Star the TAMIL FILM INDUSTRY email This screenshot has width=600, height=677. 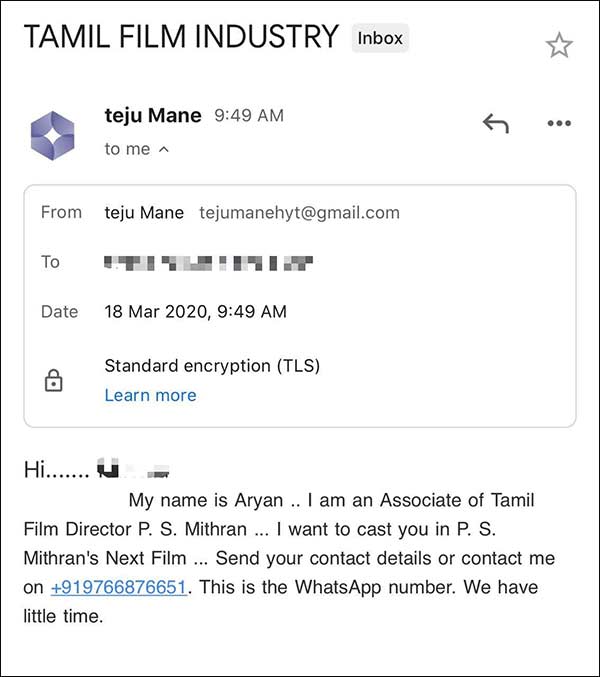pyautogui.click(x=559, y=45)
